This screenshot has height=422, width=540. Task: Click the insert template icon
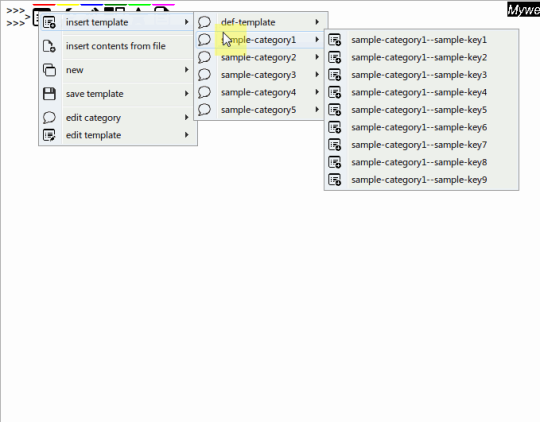pyautogui.click(x=49, y=22)
